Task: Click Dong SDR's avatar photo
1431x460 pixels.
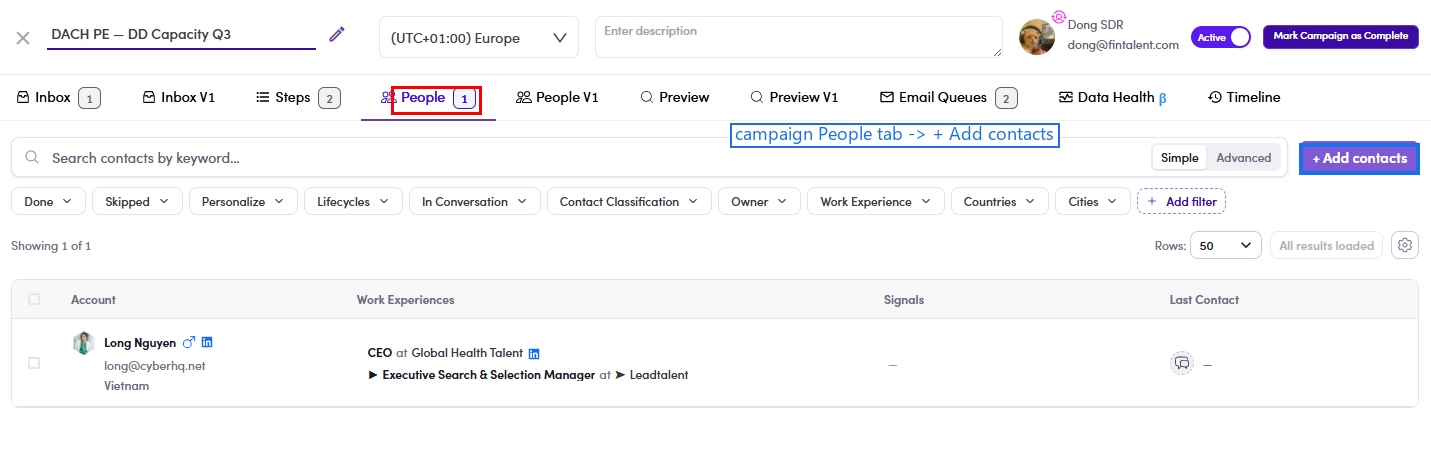Action: tap(1037, 37)
